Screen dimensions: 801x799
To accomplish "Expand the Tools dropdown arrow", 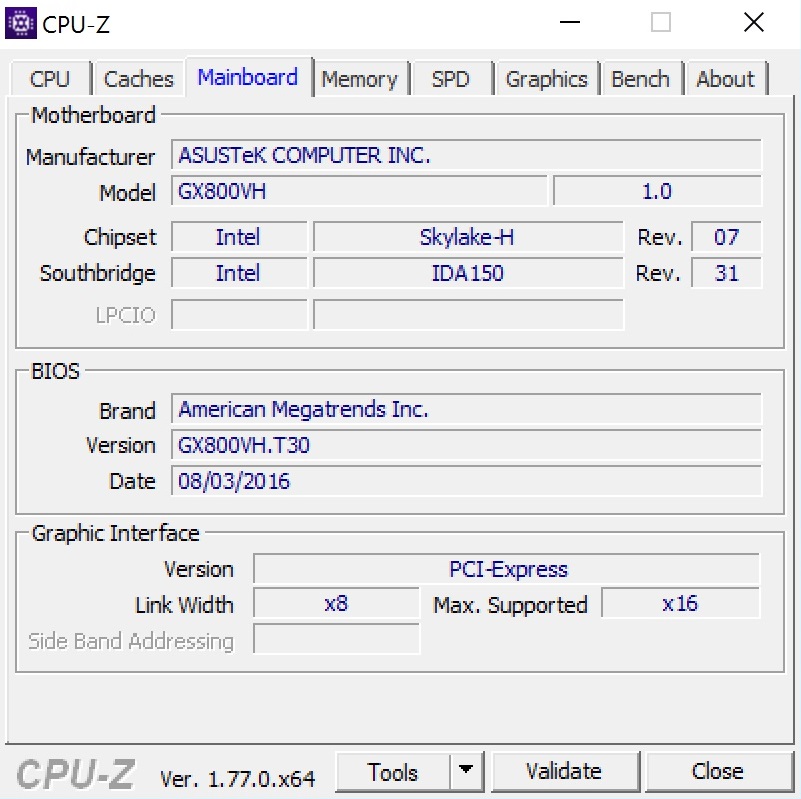I will point(465,772).
